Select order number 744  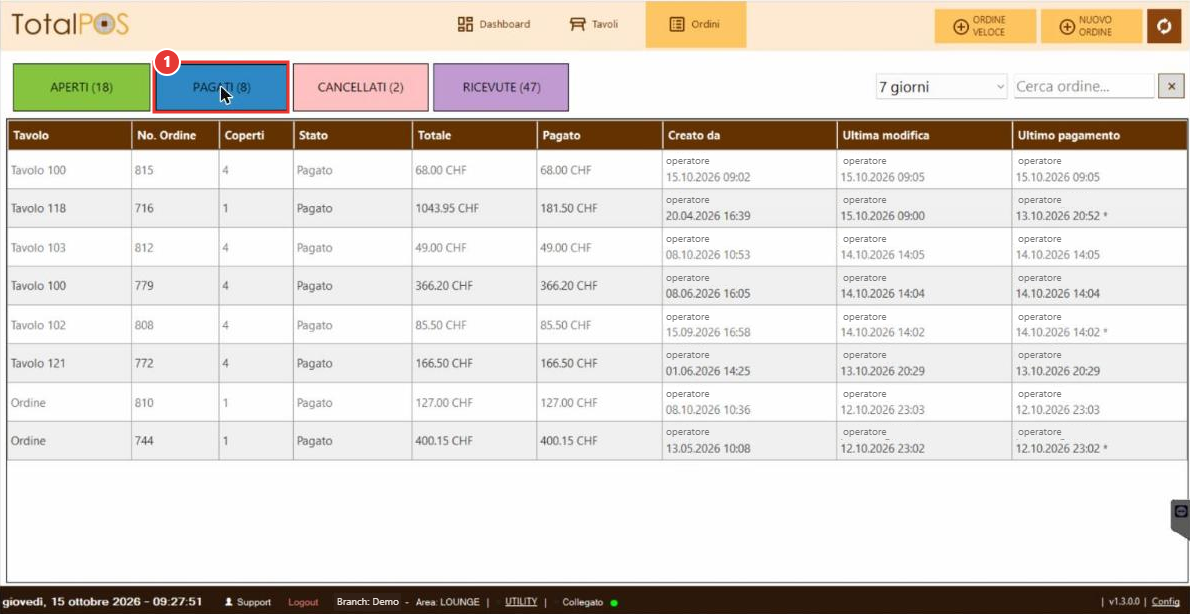145,441
